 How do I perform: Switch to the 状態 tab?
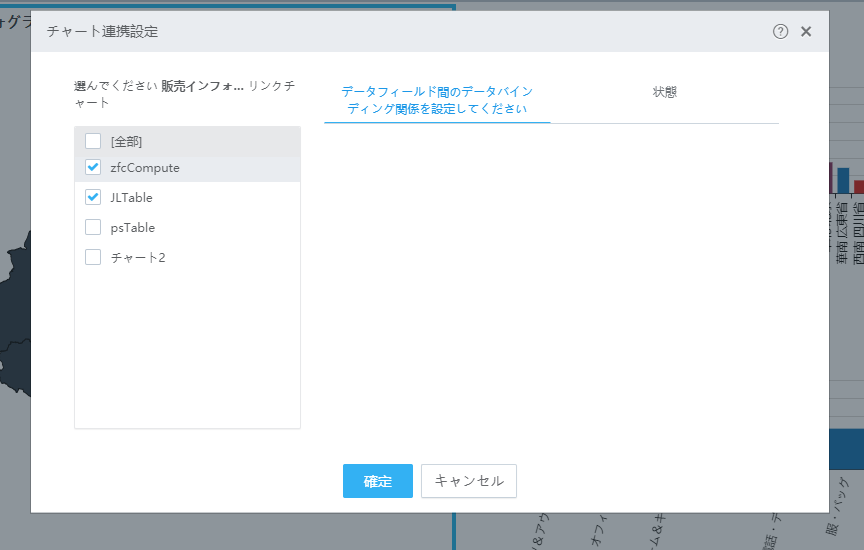pos(665,92)
